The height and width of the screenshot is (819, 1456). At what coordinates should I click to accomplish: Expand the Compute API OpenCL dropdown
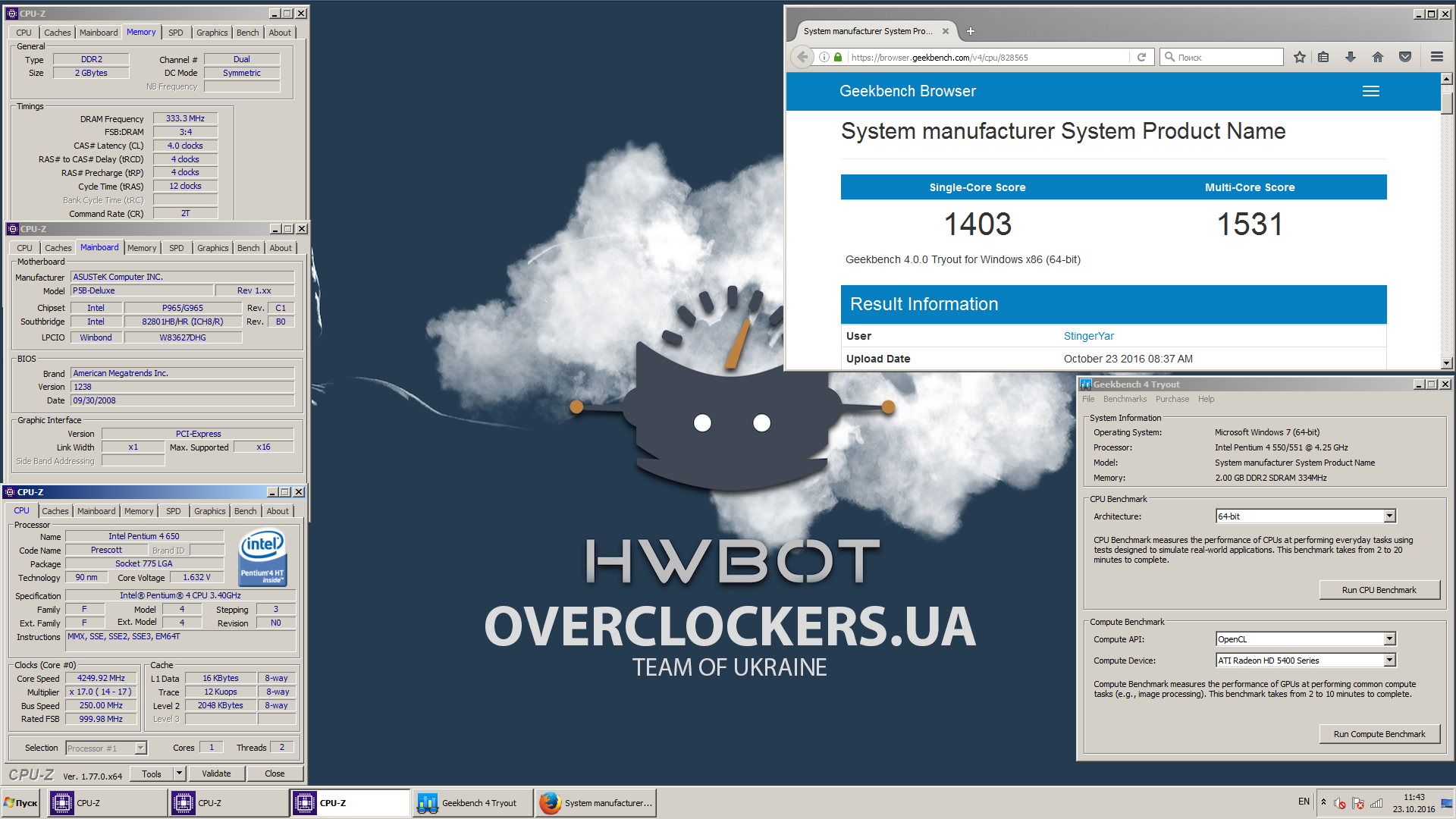pyautogui.click(x=1389, y=639)
